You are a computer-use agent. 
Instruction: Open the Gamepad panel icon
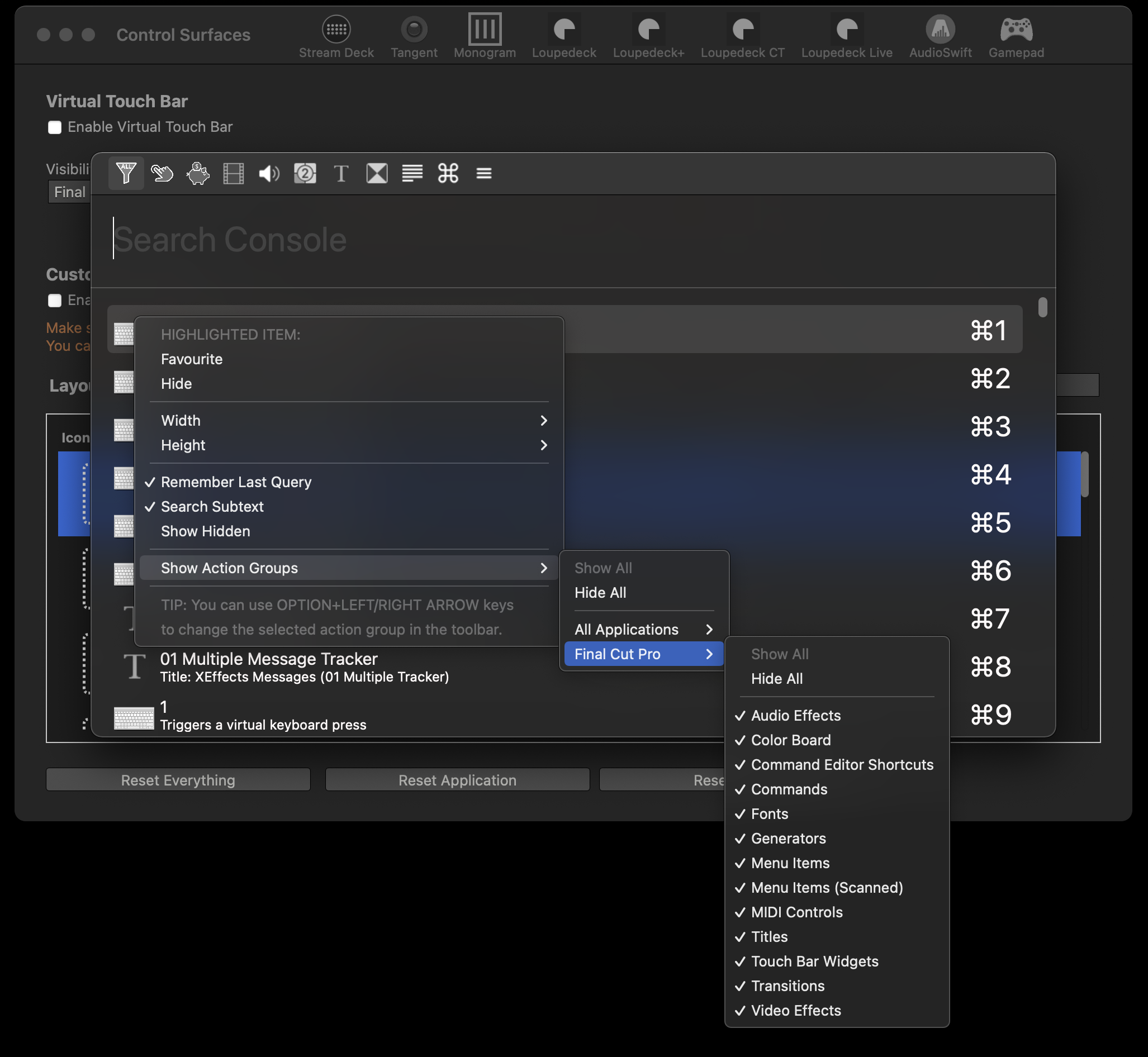[x=1016, y=37]
